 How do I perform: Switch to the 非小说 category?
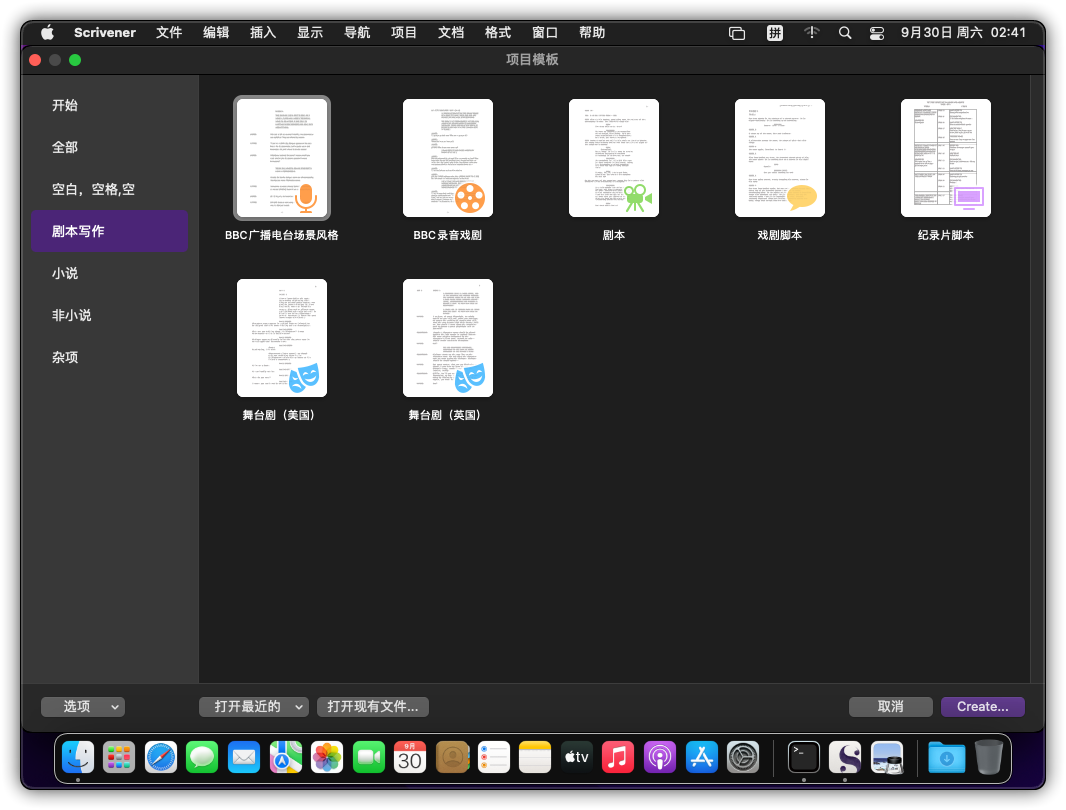pos(109,316)
